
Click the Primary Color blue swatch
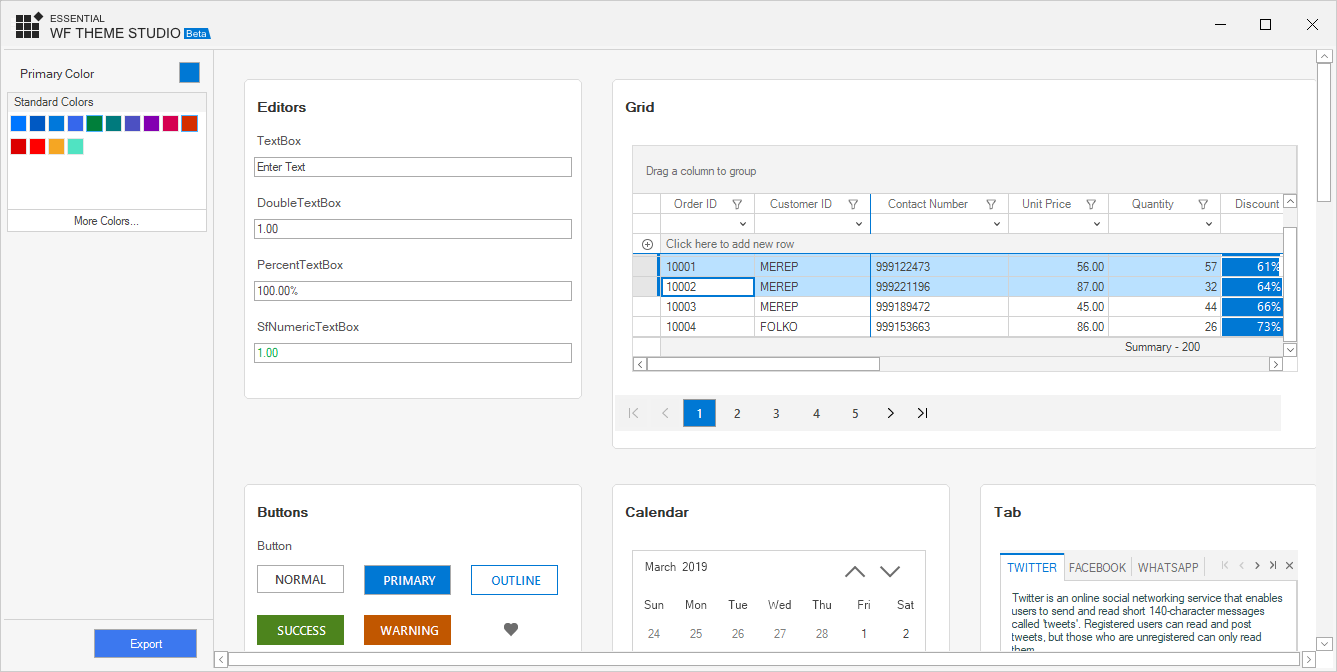click(189, 73)
